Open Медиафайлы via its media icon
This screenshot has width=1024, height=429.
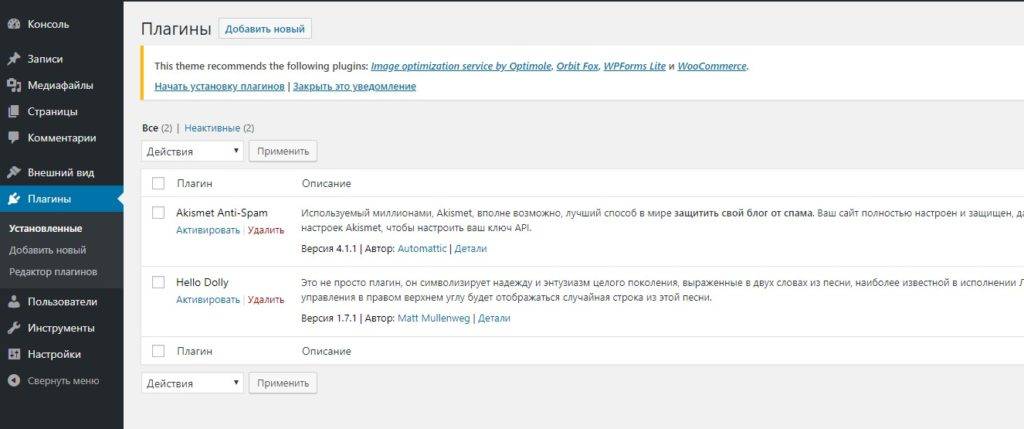pos(14,85)
